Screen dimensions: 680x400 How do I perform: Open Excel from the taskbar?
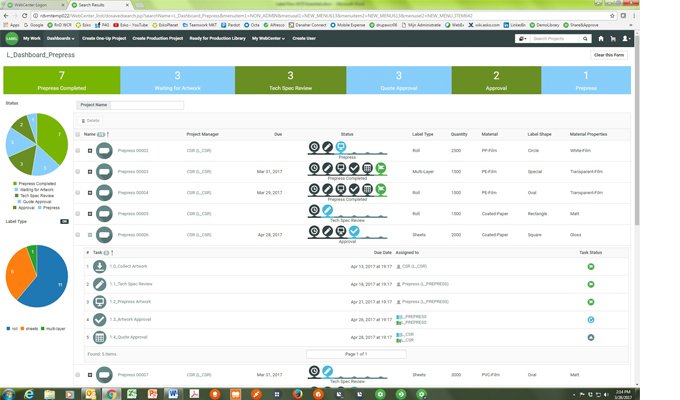click(x=132, y=394)
